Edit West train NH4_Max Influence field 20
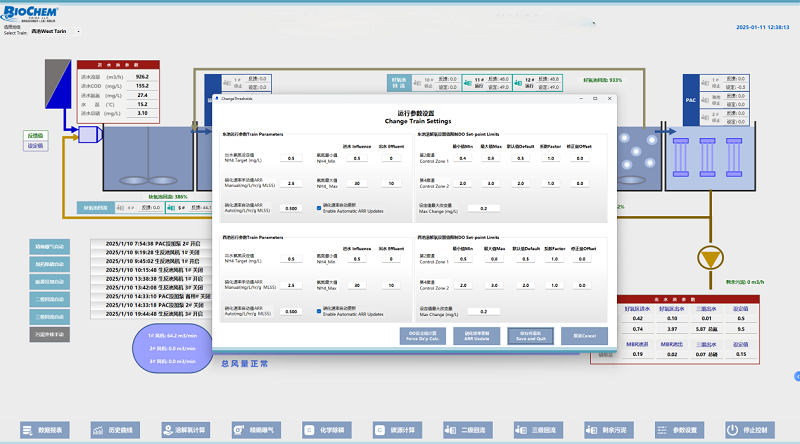This screenshot has width=800, height=444. [357, 285]
